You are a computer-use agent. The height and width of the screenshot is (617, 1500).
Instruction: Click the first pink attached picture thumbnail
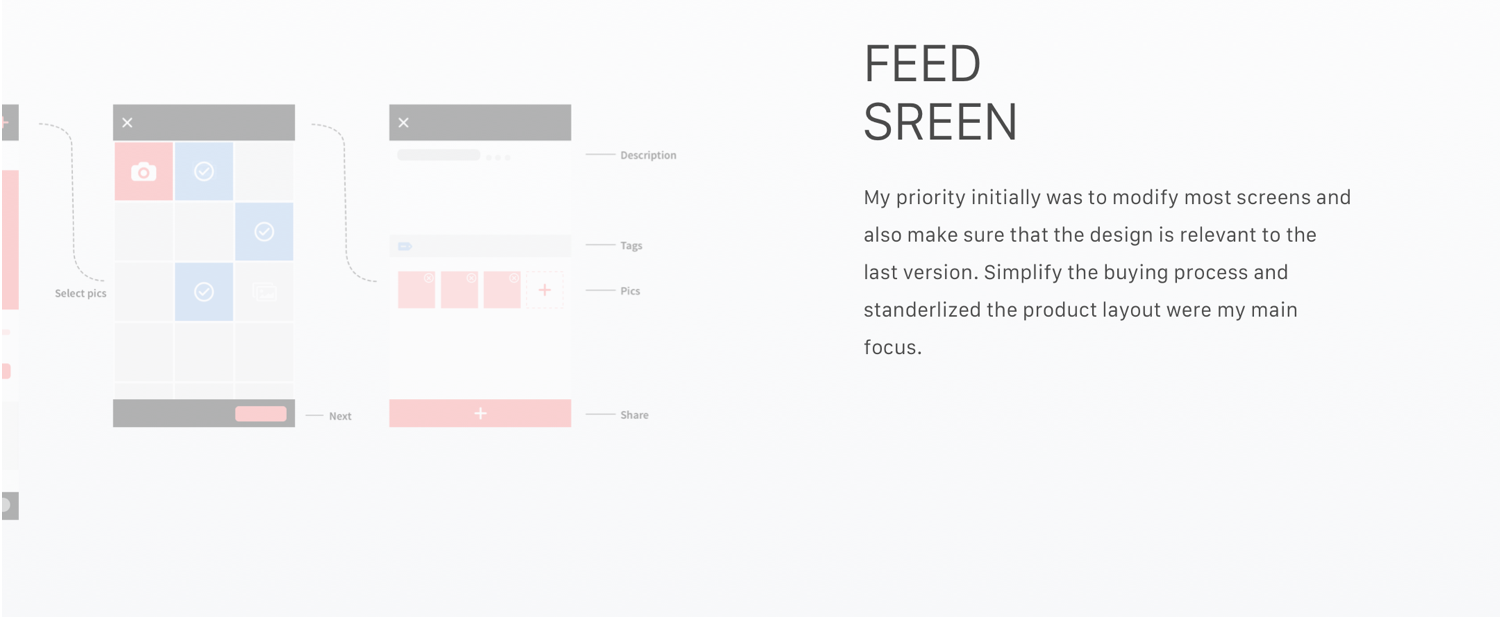(416, 290)
